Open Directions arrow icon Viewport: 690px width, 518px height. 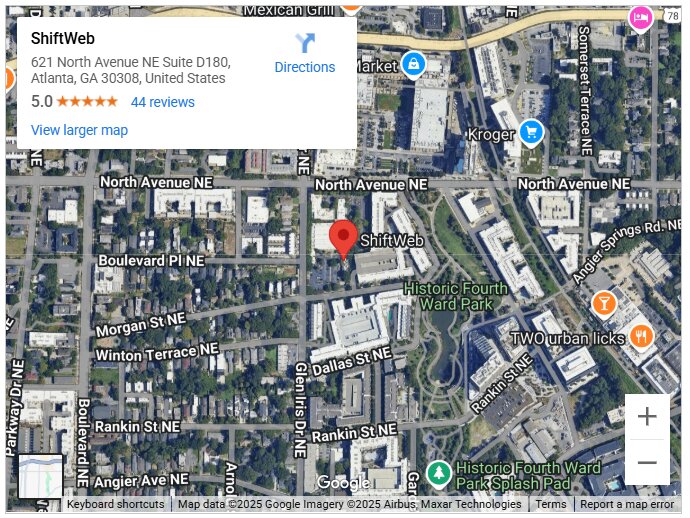305,43
